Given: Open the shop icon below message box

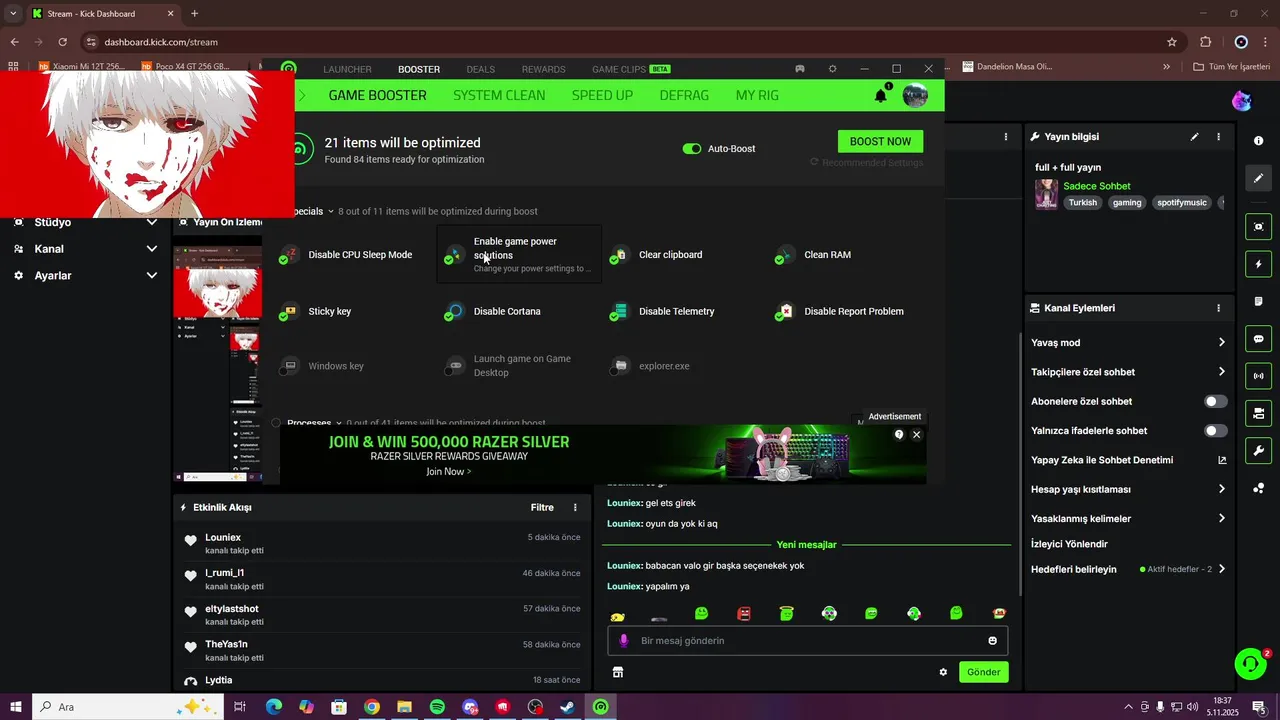Looking at the screenshot, I should 618,672.
